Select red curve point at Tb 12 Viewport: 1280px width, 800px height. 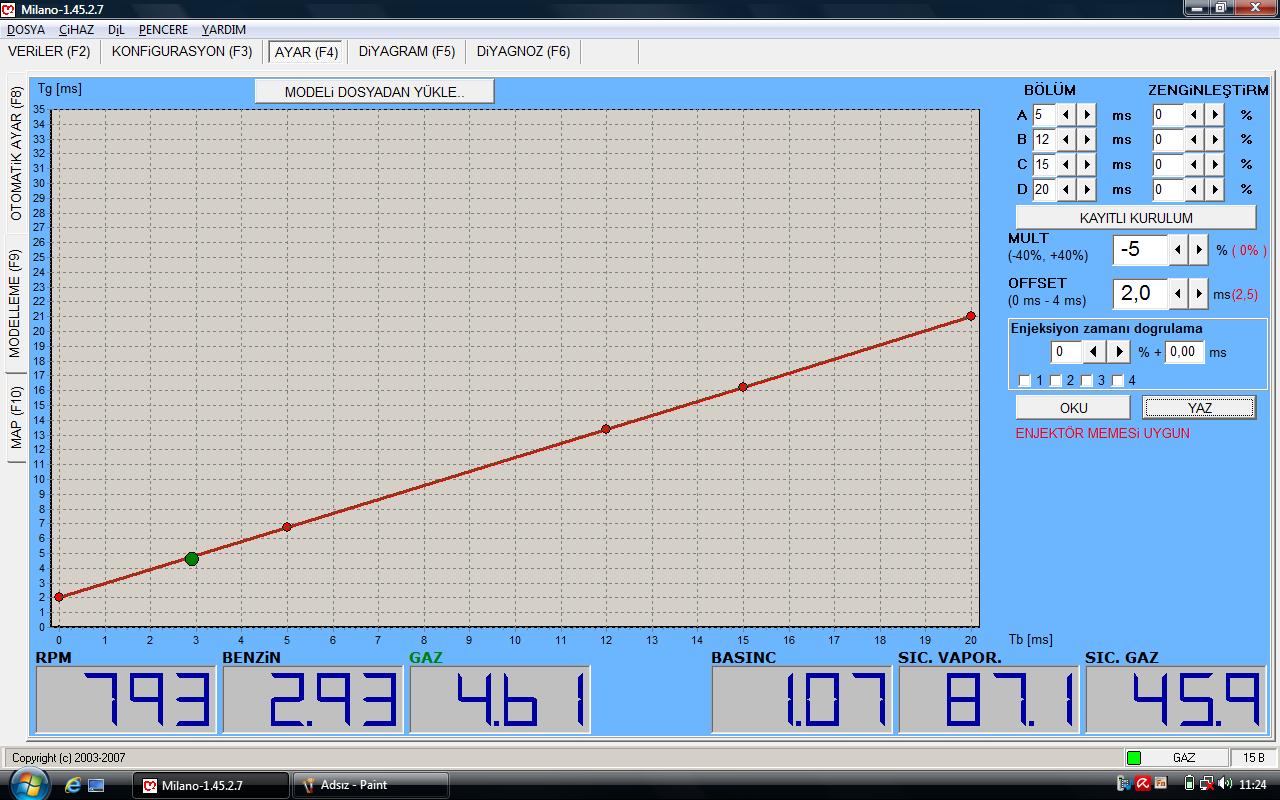(x=606, y=429)
